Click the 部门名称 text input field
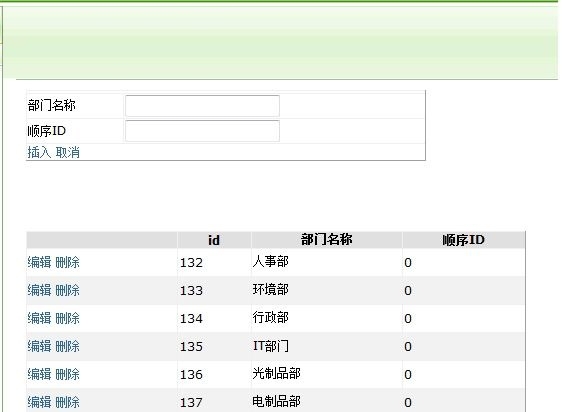 [202, 106]
